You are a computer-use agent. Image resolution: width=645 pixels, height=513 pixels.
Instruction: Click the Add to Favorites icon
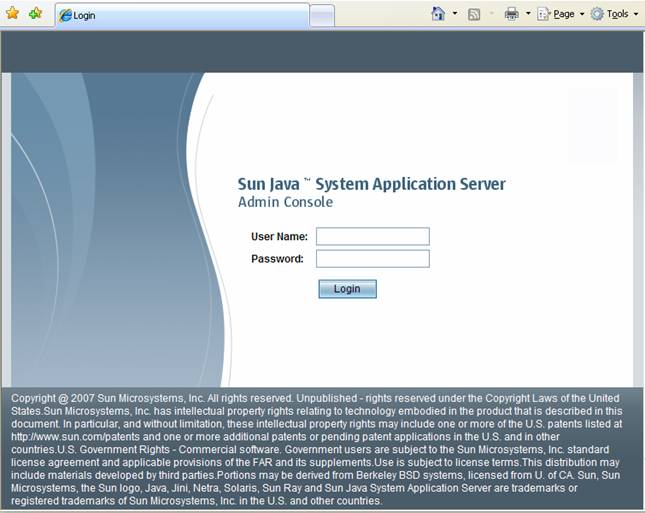pos(35,14)
